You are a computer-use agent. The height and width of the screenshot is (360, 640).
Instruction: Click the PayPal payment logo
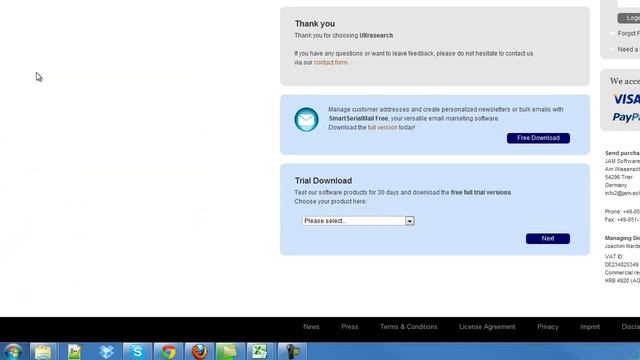[x=626, y=117]
